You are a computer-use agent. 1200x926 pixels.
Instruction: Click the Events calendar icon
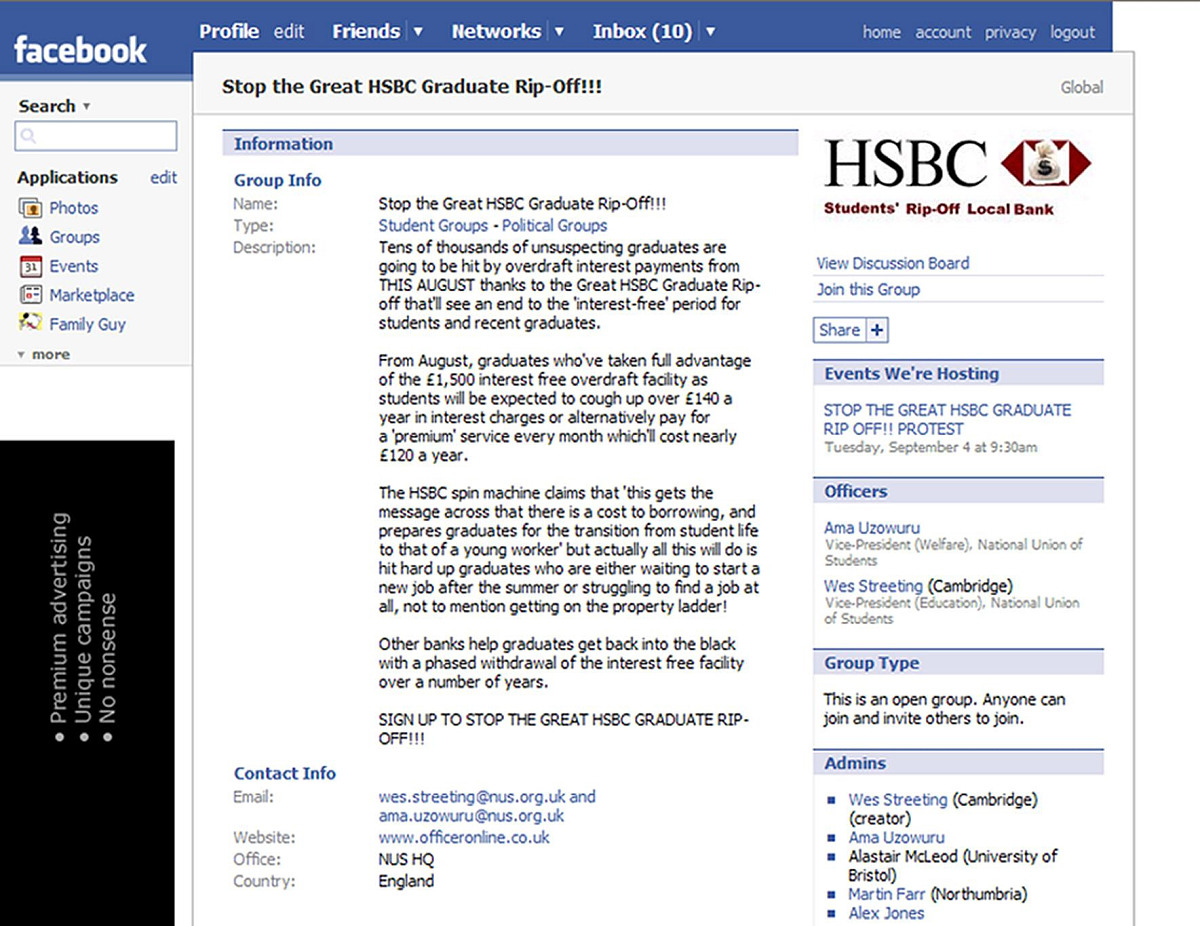click(30, 266)
